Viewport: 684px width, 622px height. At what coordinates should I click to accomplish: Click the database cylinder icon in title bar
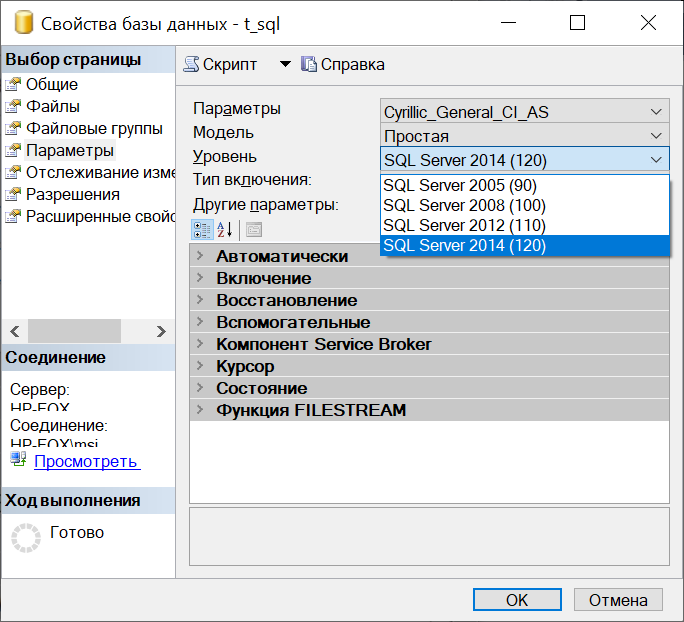tap(24, 23)
